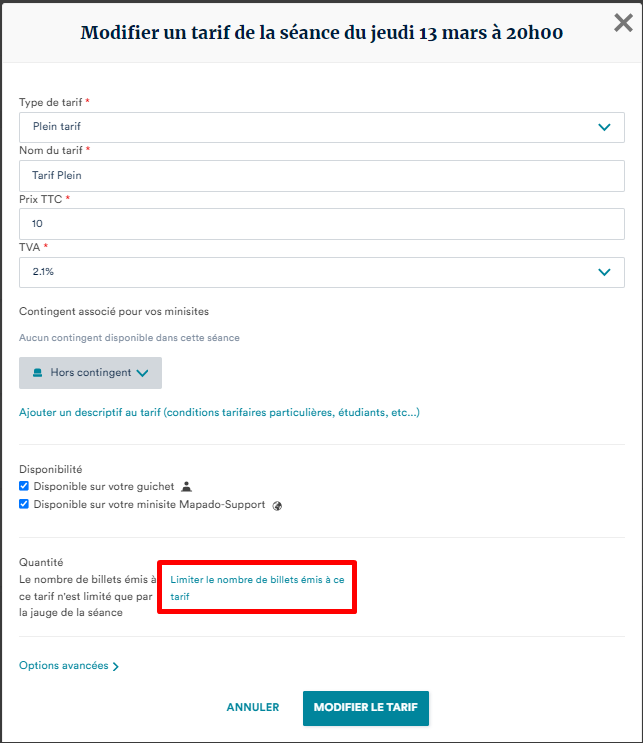Click the hat icon on Hors contingent
Screen dimensions: 643x743
click(38, 372)
